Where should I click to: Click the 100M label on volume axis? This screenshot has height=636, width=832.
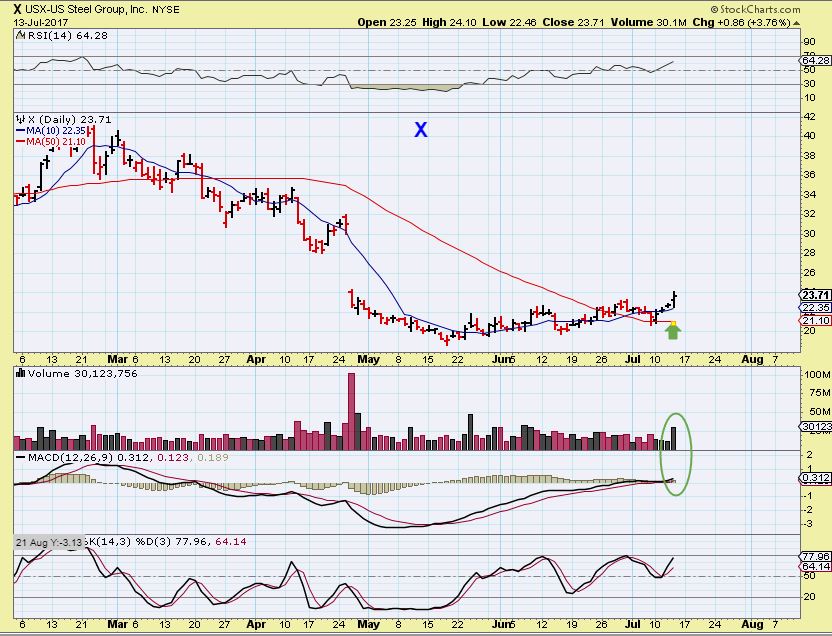point(817,374)
